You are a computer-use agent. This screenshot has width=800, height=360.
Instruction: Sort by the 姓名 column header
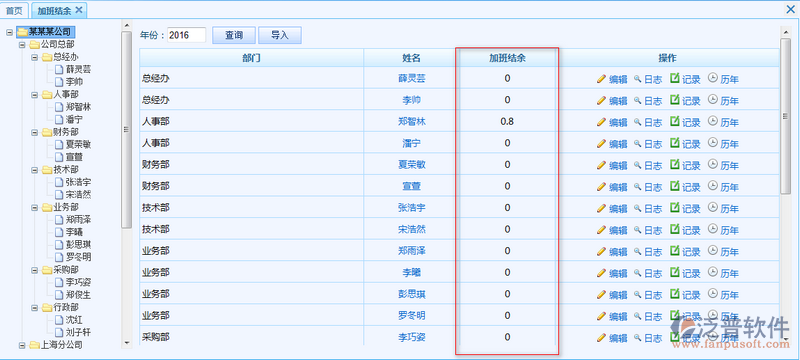pos(411,58)
